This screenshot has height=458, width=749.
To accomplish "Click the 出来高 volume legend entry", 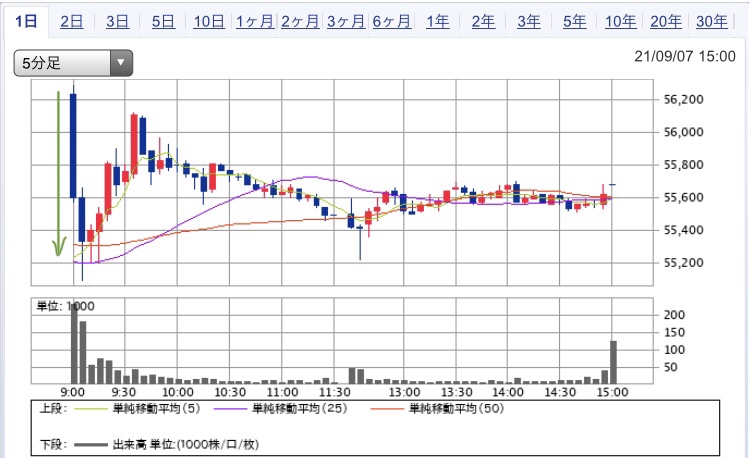I will [185, 445].
